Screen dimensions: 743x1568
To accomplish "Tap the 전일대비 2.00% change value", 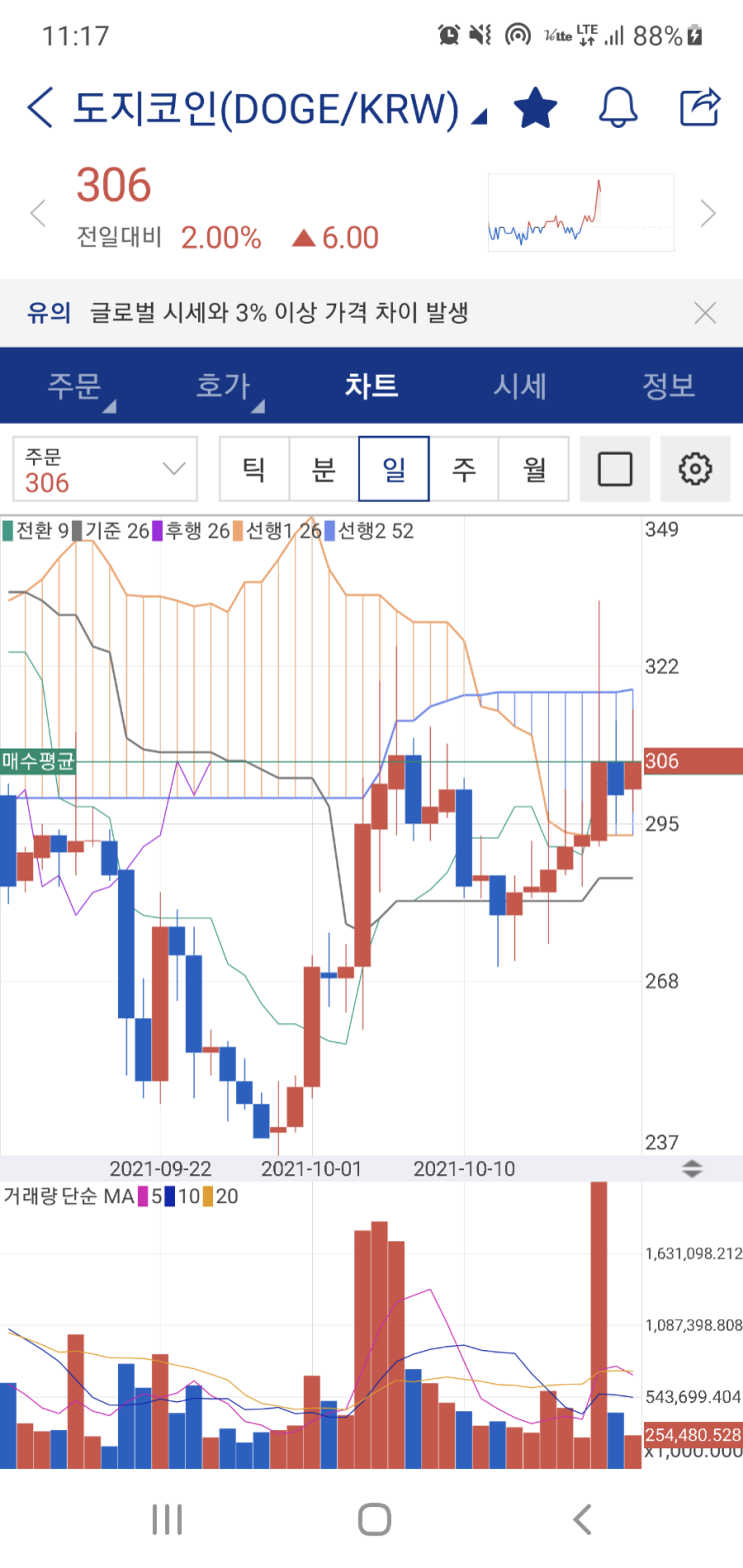I will [x=221, y=238].
